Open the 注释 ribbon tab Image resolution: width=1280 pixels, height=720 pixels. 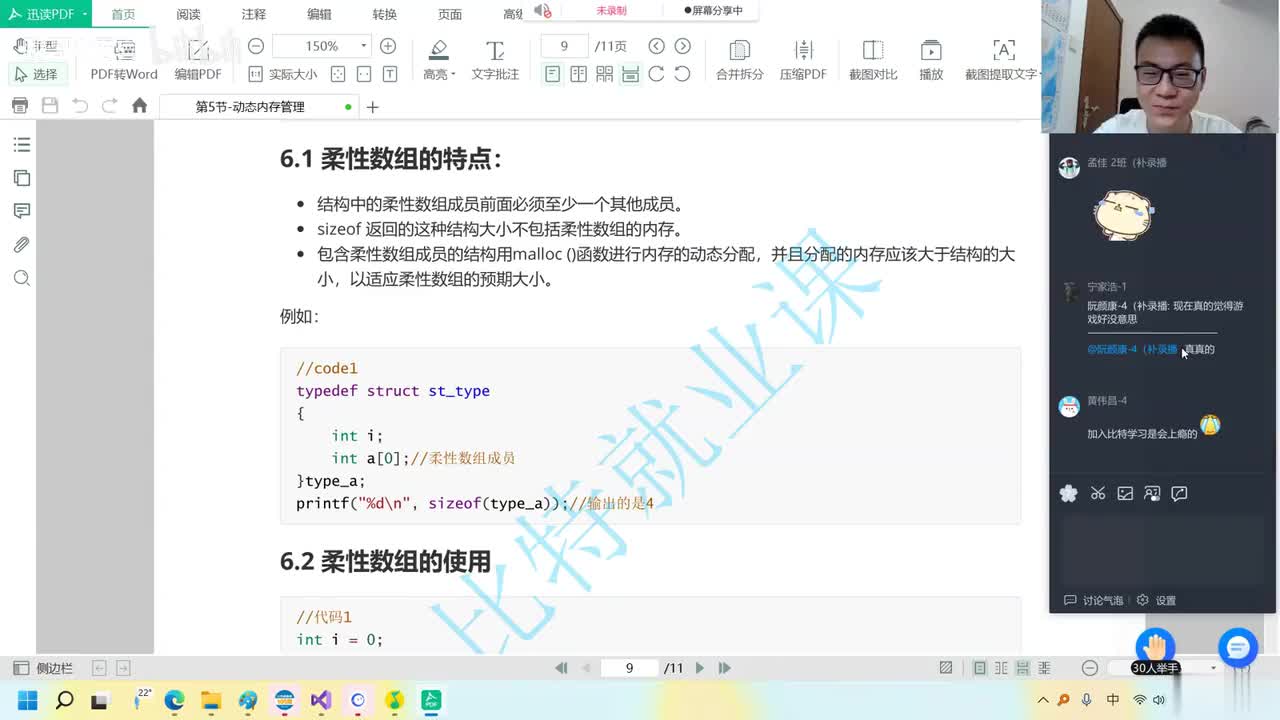254,14
